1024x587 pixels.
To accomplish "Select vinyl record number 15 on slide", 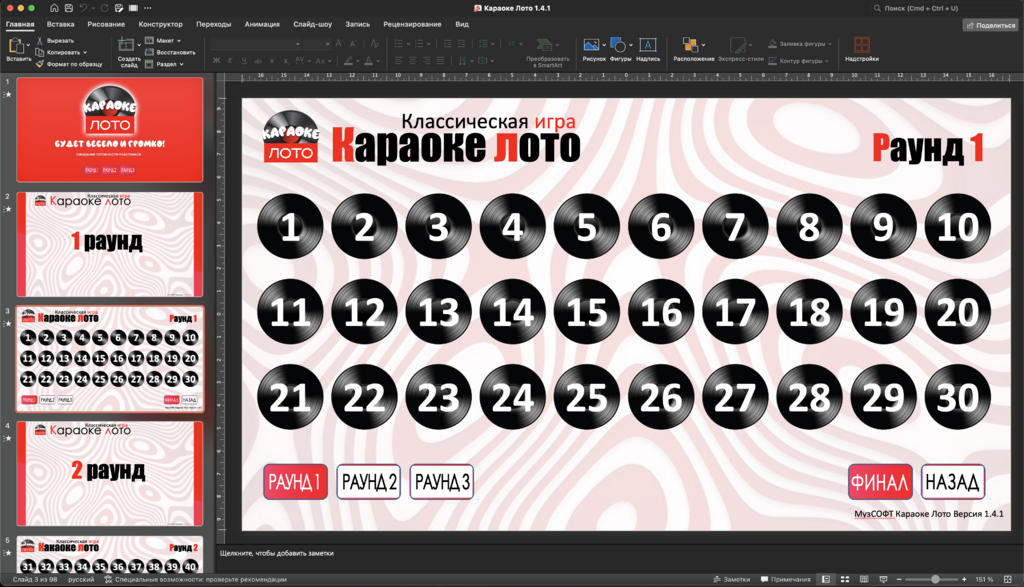I will point(586,311).
